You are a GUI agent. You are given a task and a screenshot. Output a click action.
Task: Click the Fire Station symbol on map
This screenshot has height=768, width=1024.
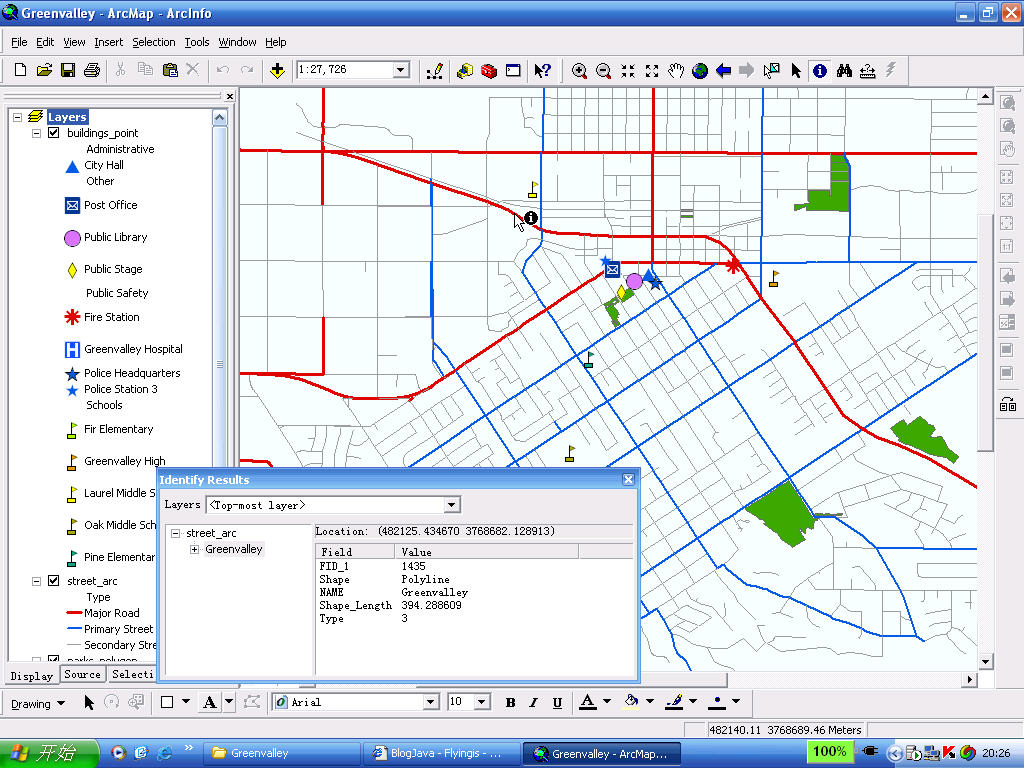coord(733,264)
